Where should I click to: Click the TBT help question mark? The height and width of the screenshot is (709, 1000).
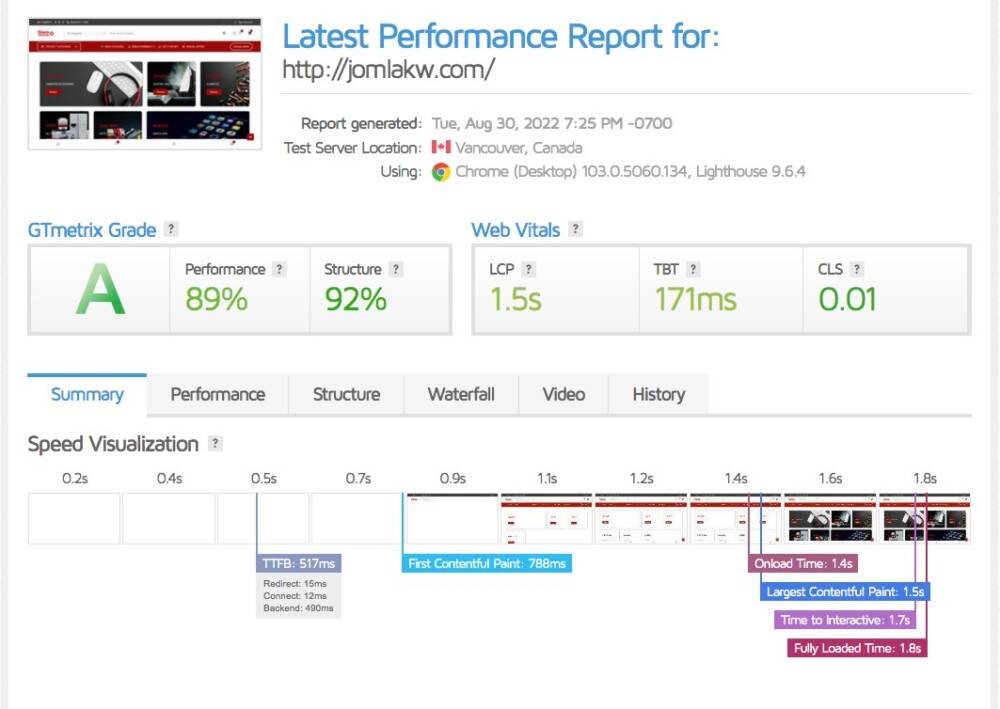tap(693, 269)
